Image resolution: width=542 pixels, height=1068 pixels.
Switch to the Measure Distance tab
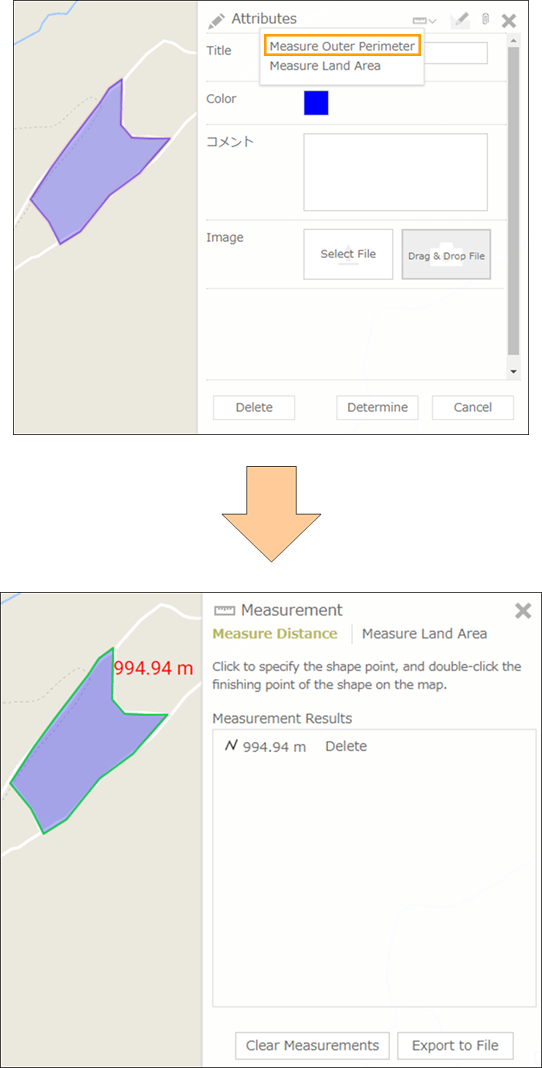[274, 633]
